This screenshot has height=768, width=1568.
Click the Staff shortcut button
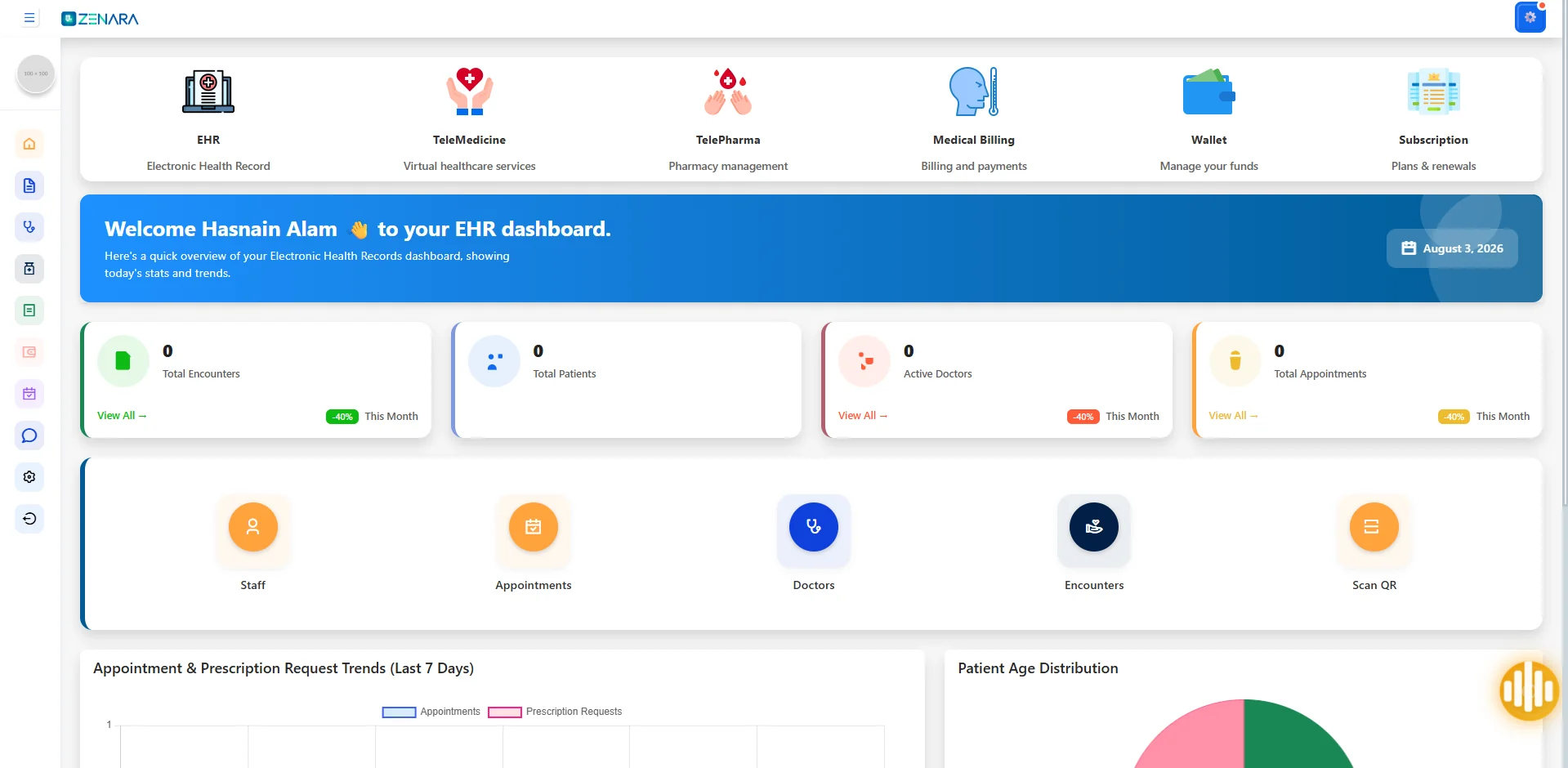tap(253, 527)
